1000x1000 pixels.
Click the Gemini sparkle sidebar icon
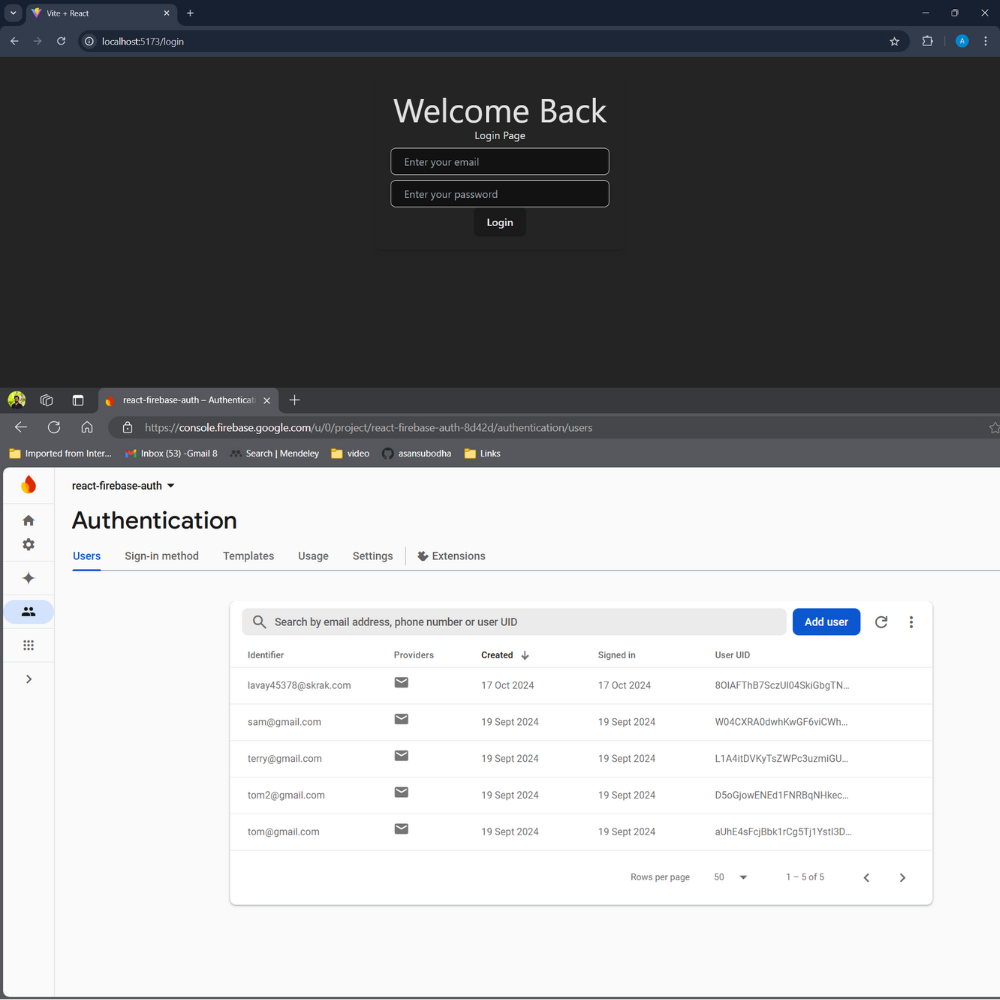pyautogui.click(x=28, y=578)
